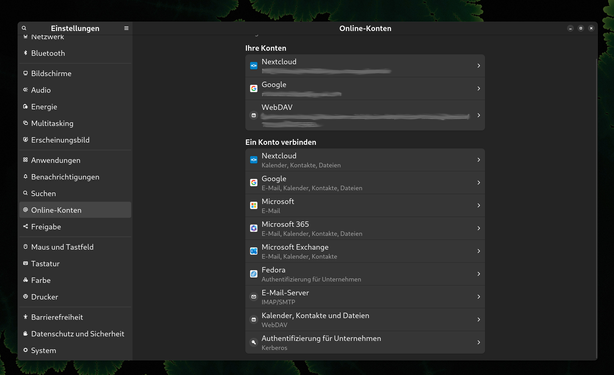Click chevron on Authentifizierung für Unternehmen row
This screenshot has height=375, width=614.
pyautogui.click(x=479, y=342)
